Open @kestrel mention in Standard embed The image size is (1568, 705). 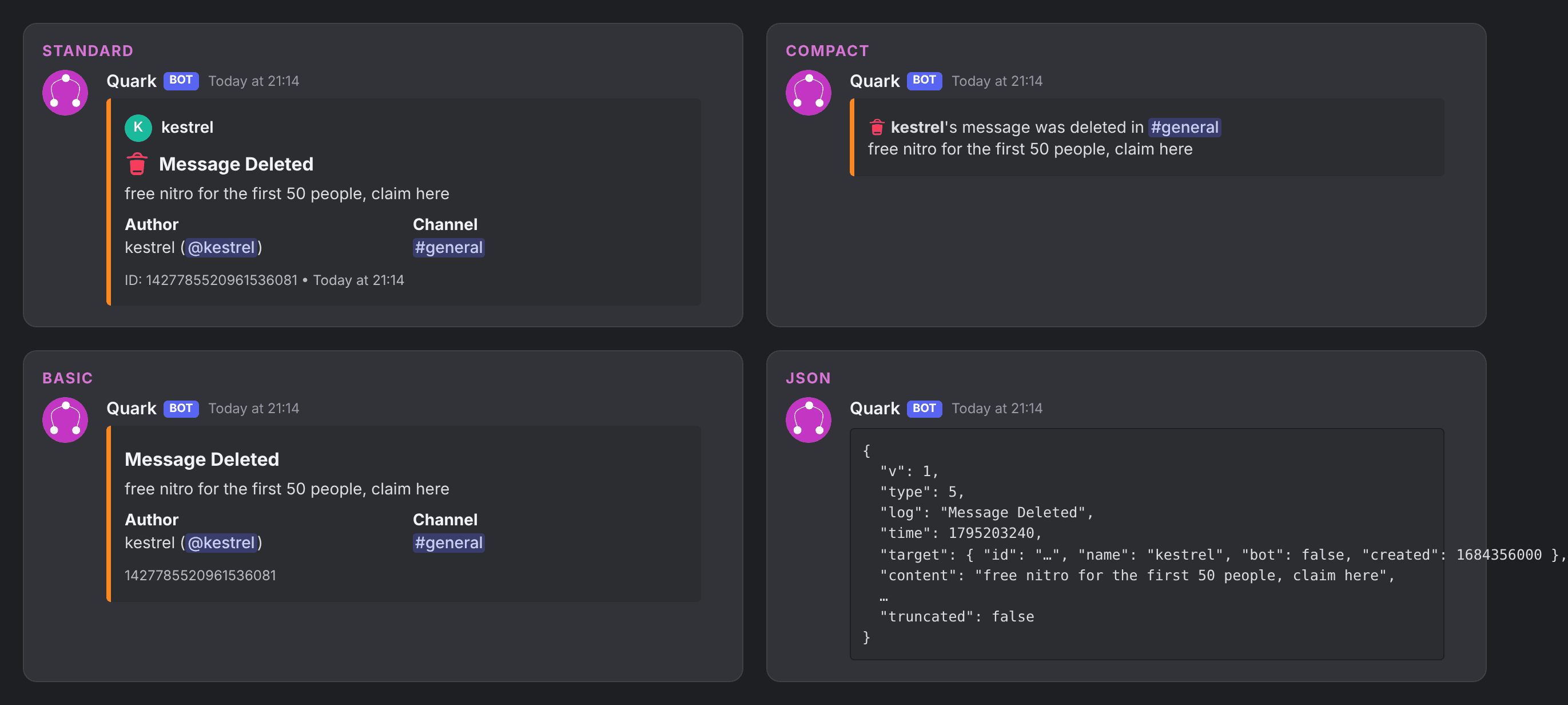[221, 247]
